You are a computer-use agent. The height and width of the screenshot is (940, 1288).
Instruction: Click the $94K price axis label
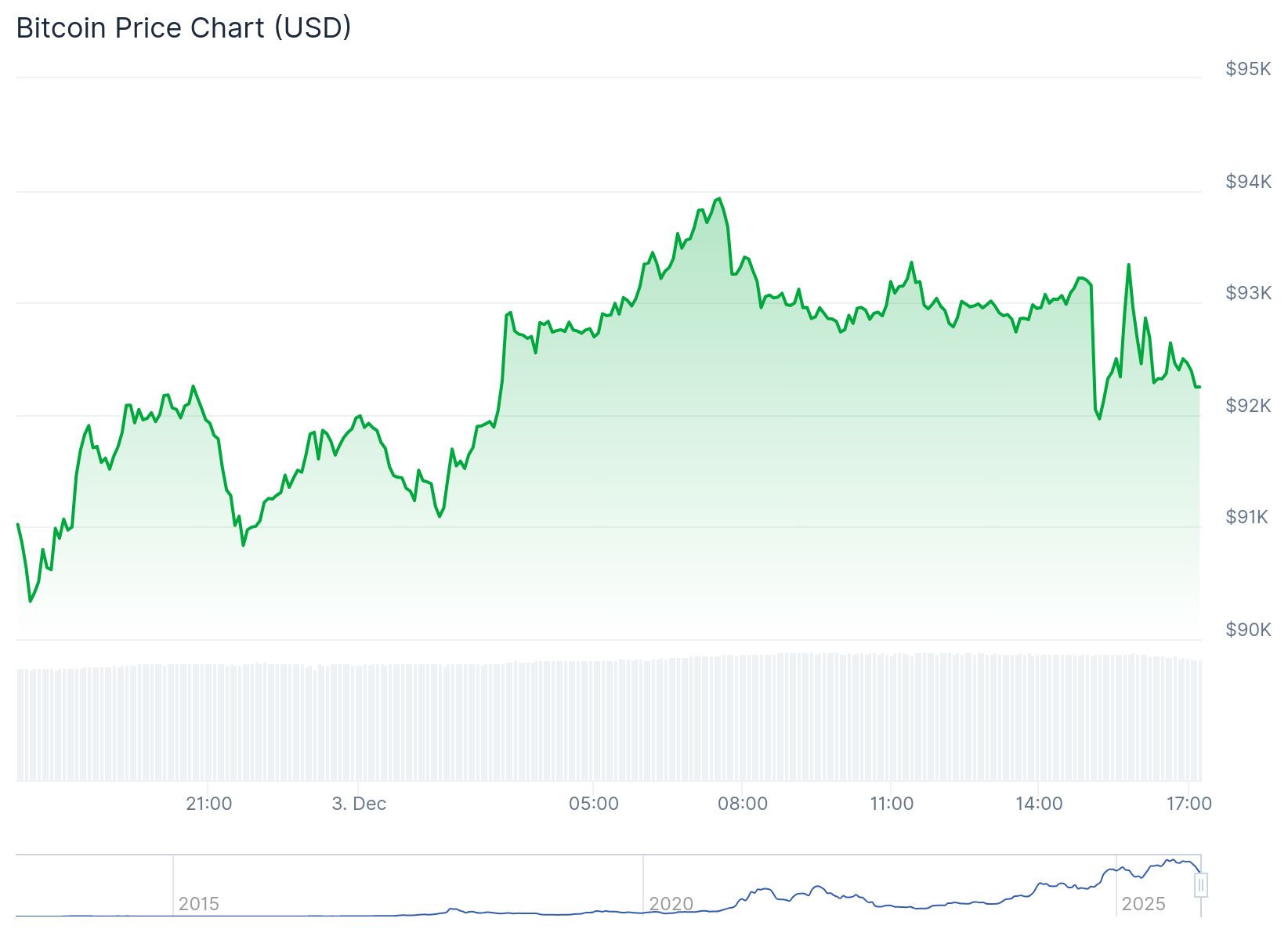pyautogui.click(x=1248, y=182)
